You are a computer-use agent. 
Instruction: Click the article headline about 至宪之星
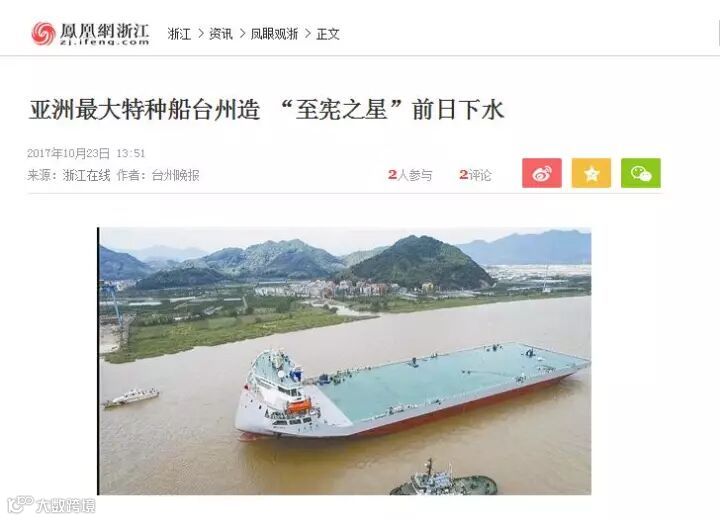pos(266,110)
